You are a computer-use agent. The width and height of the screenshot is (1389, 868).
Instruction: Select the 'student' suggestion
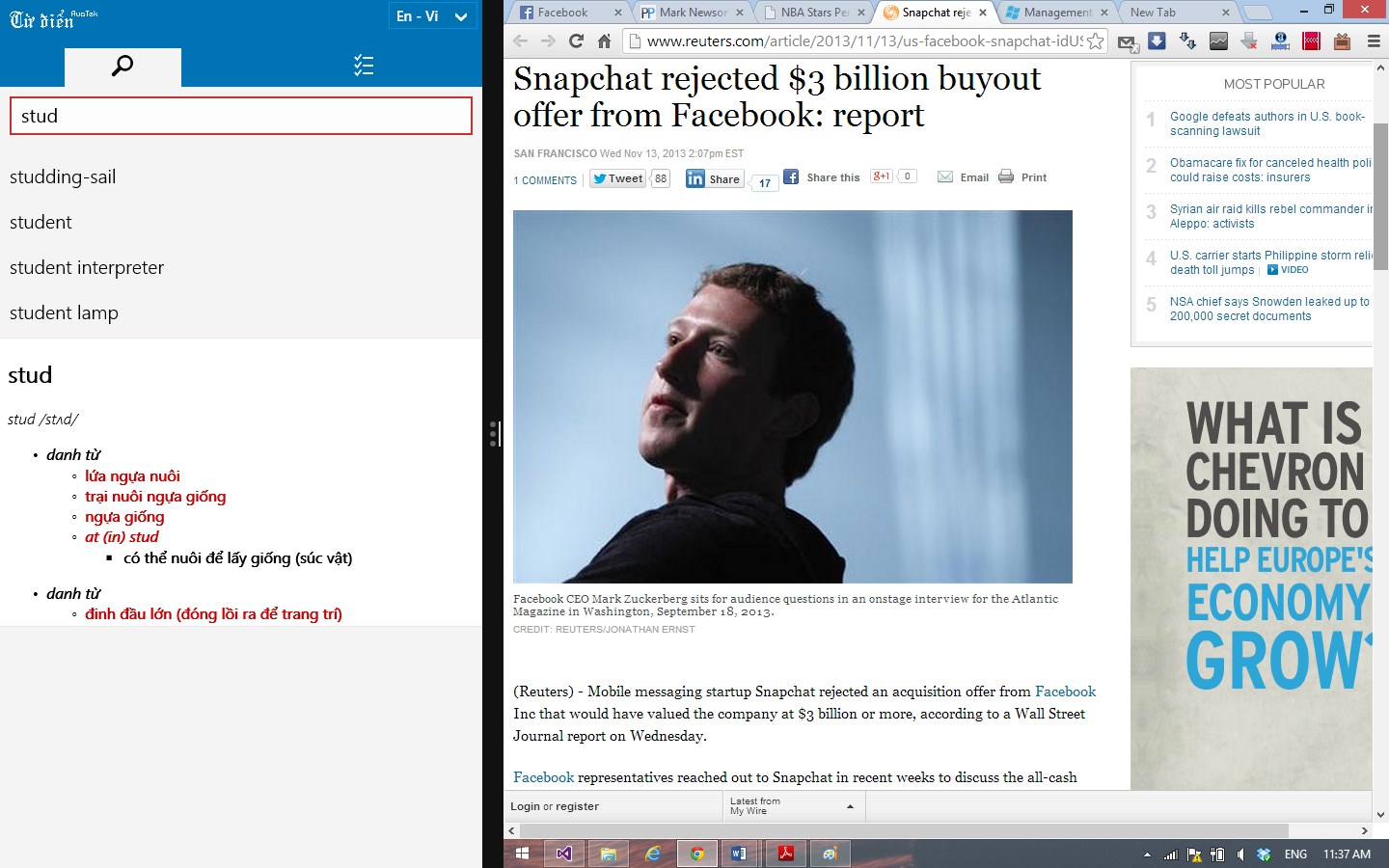point(41,222)
